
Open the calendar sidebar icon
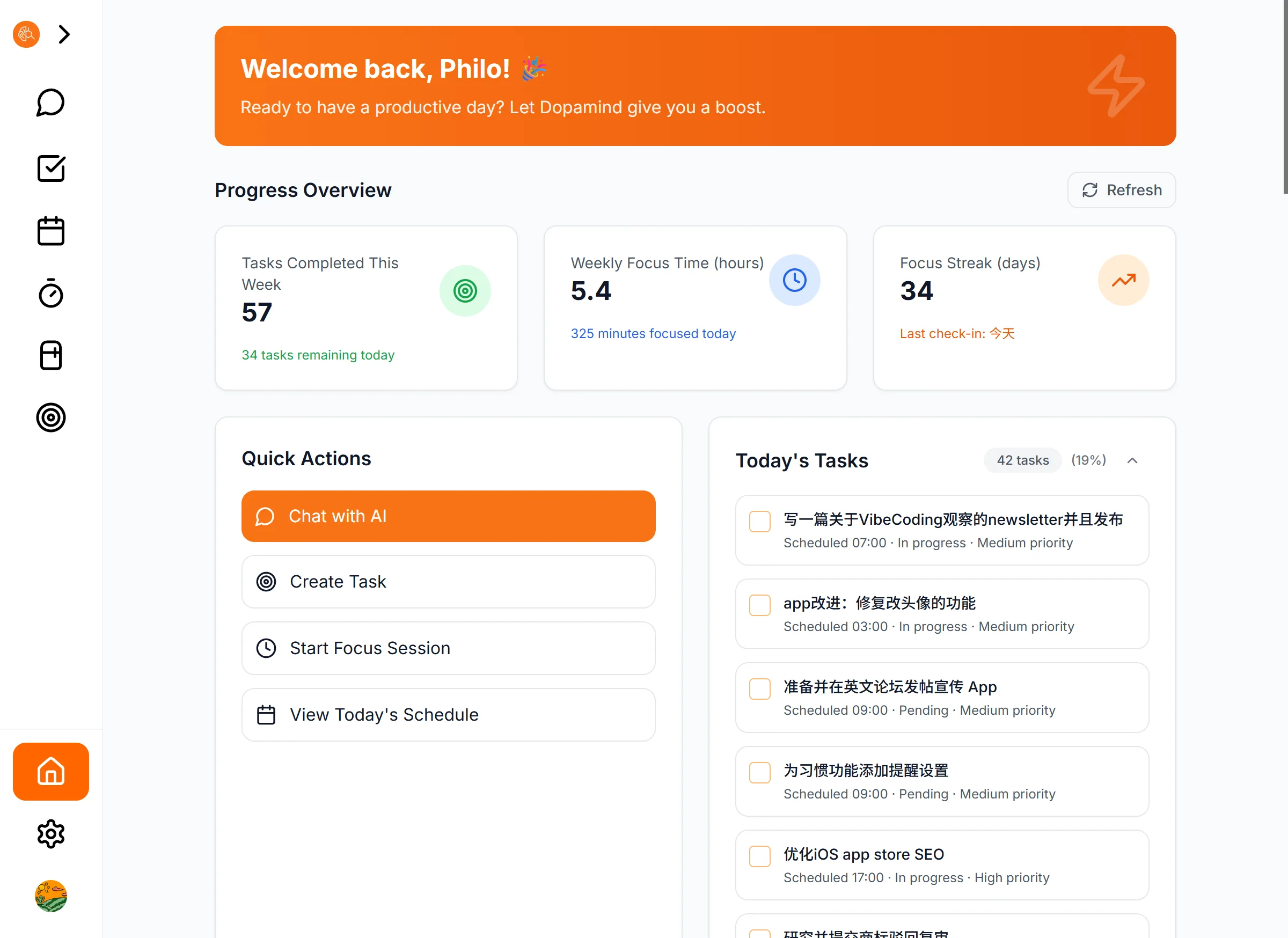pos(50,231)
